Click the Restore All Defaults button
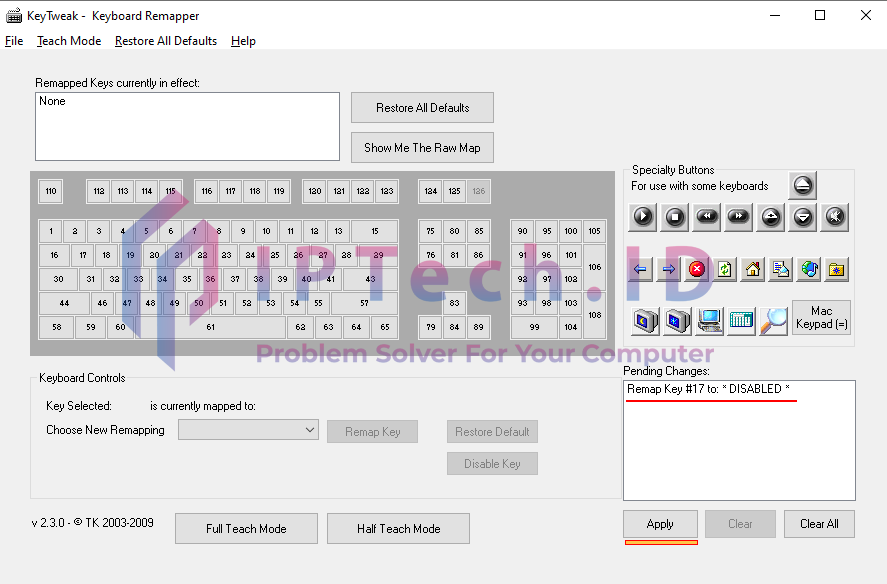The image size is (887, 584). point(423,108)
